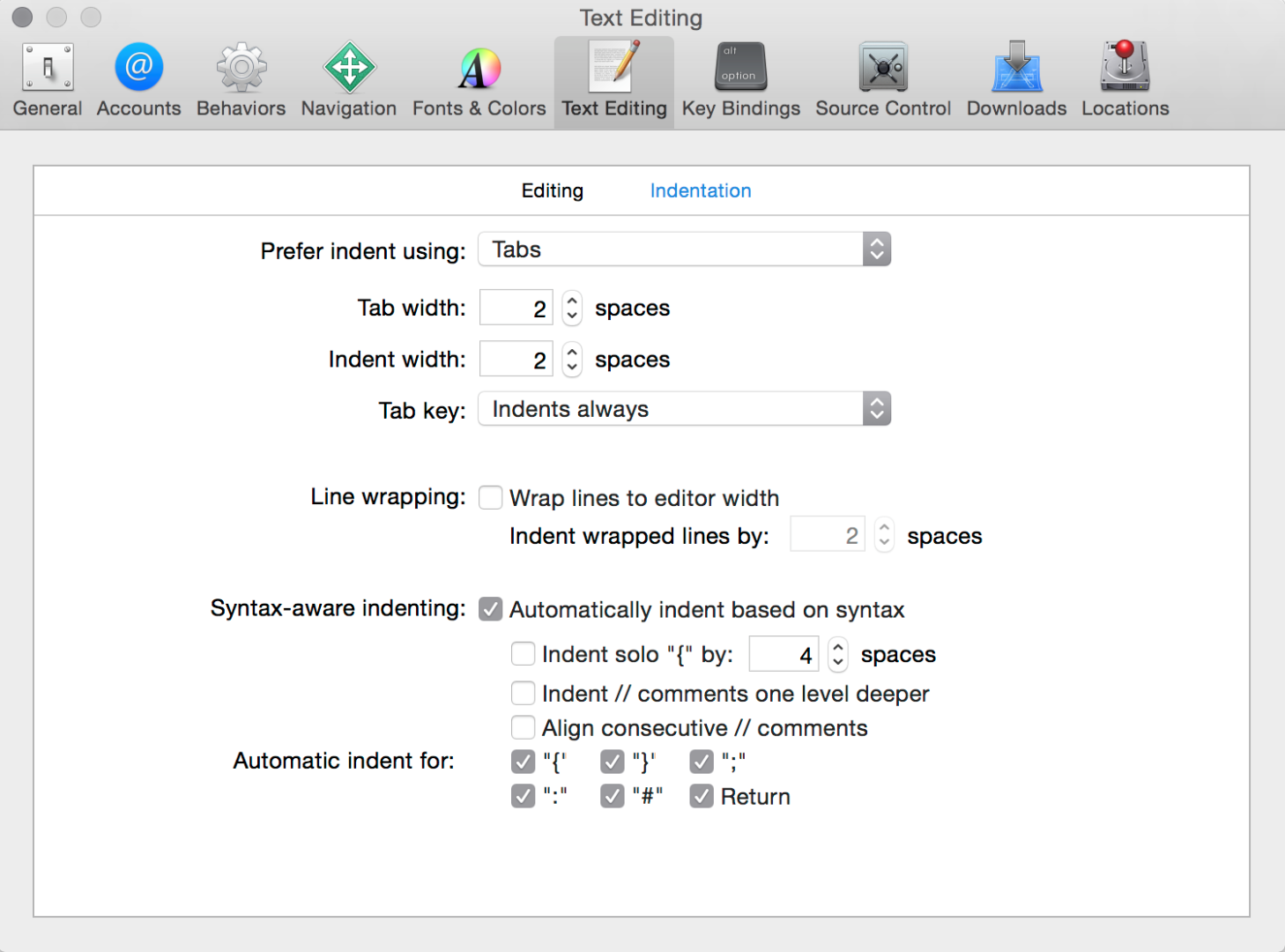Click the Accounts toolbar label
1285x952 pixels.
click(138, 108)
